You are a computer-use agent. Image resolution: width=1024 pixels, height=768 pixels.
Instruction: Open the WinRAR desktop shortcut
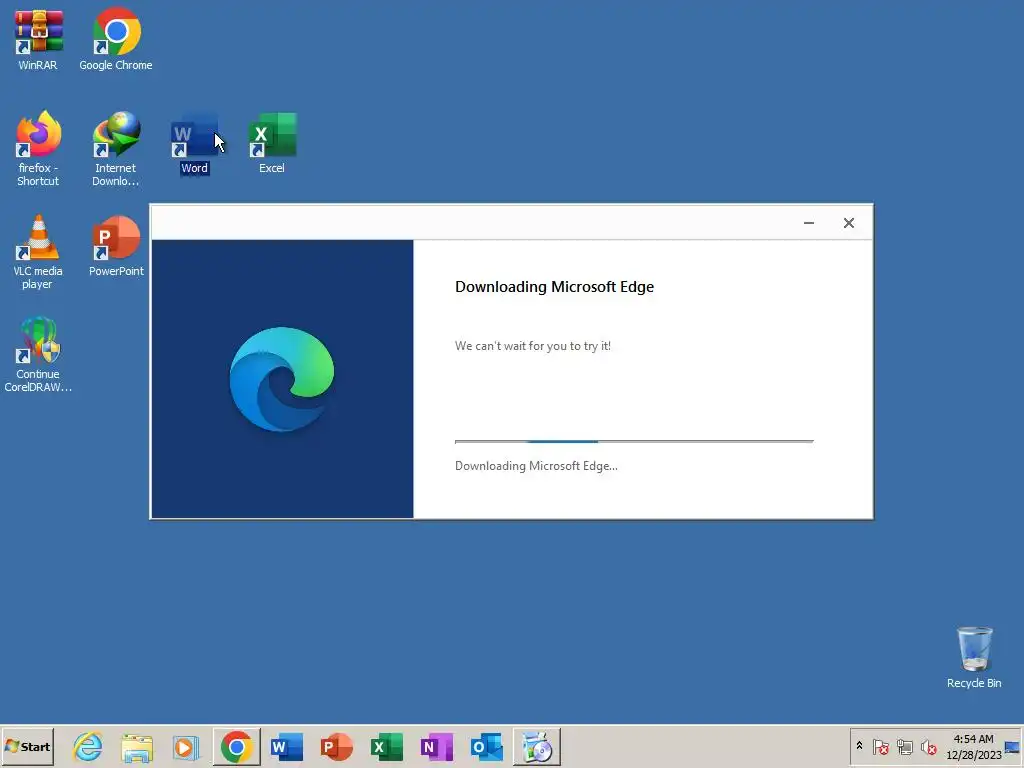point(38,39)
